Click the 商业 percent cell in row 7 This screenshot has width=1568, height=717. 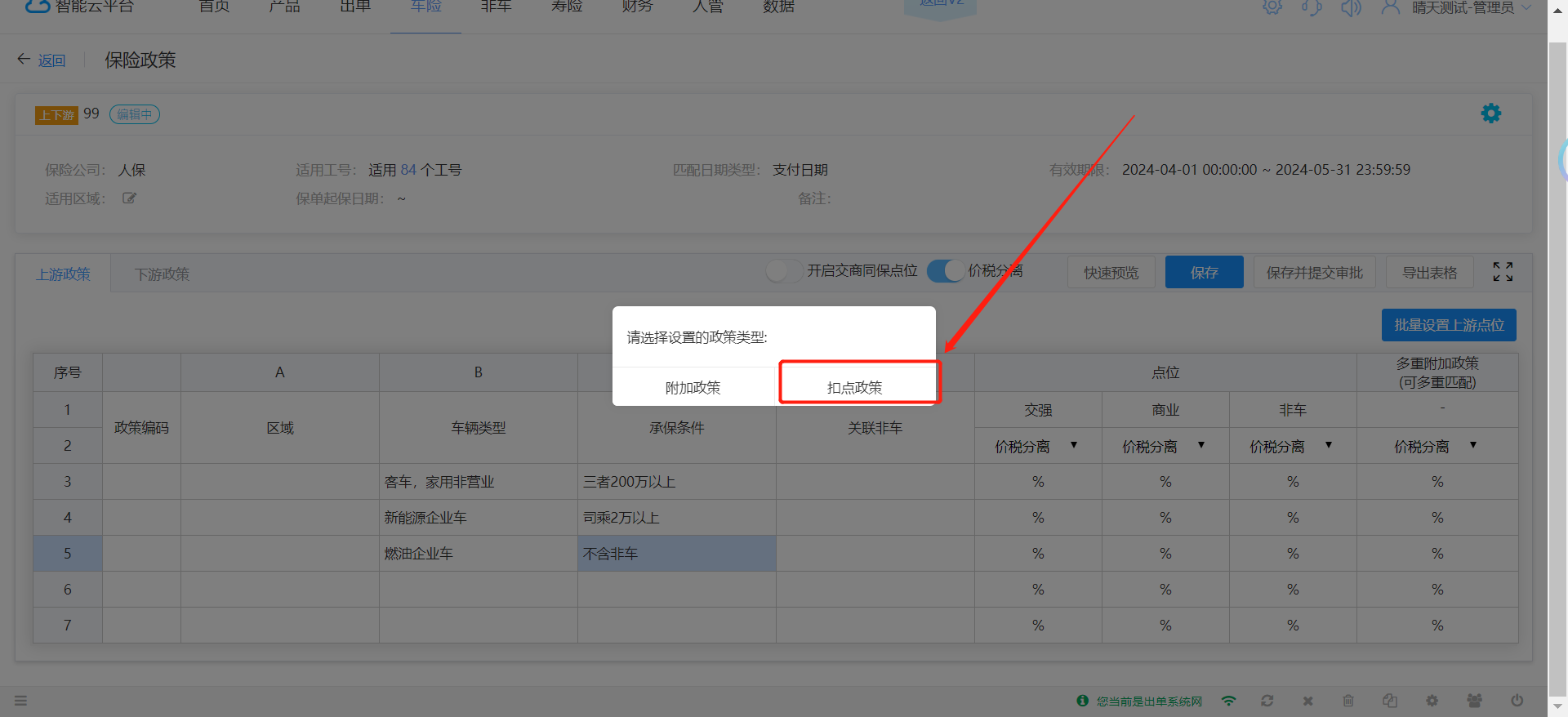[1165, 626]
